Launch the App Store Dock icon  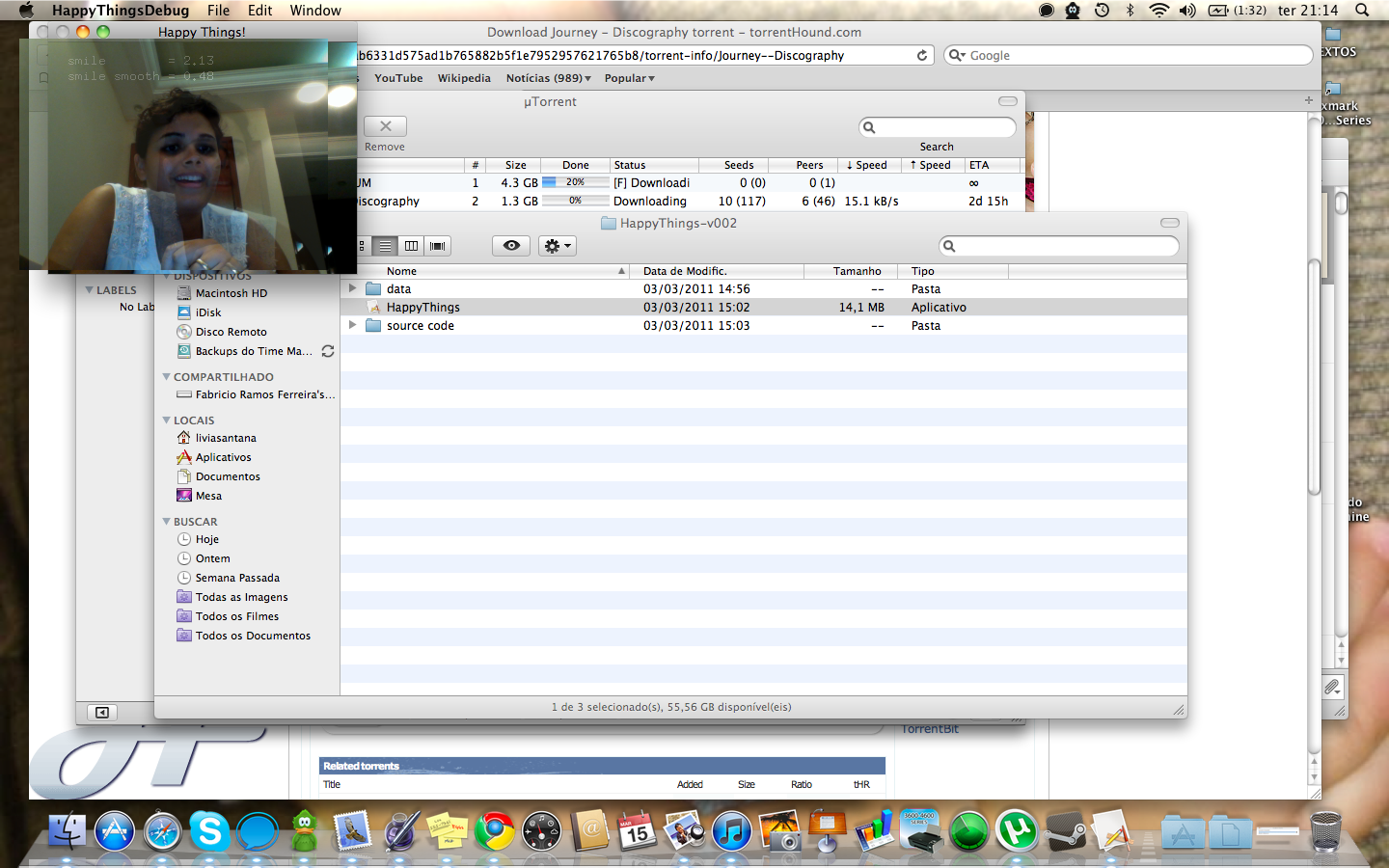(x=114, y=830)
